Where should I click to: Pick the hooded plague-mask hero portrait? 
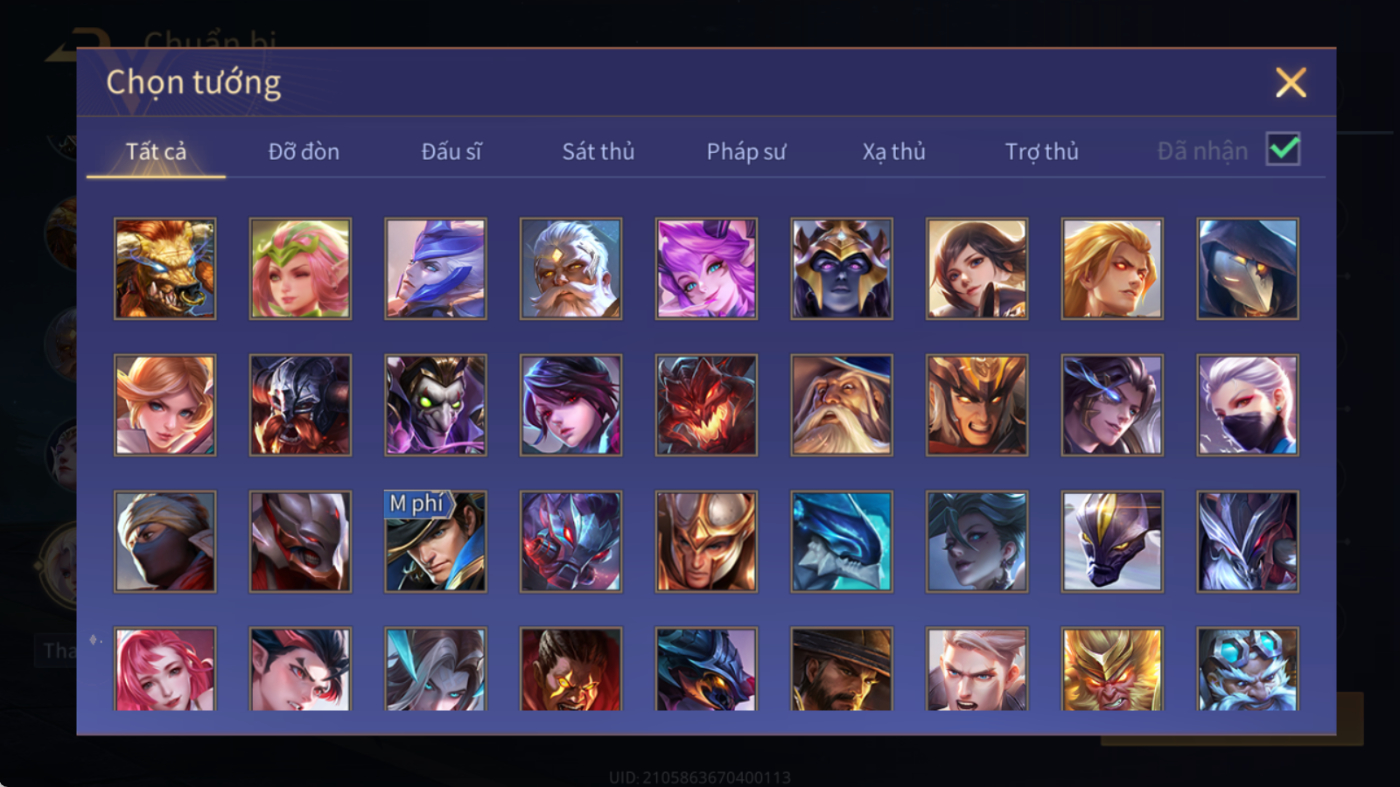[1248, 269]
